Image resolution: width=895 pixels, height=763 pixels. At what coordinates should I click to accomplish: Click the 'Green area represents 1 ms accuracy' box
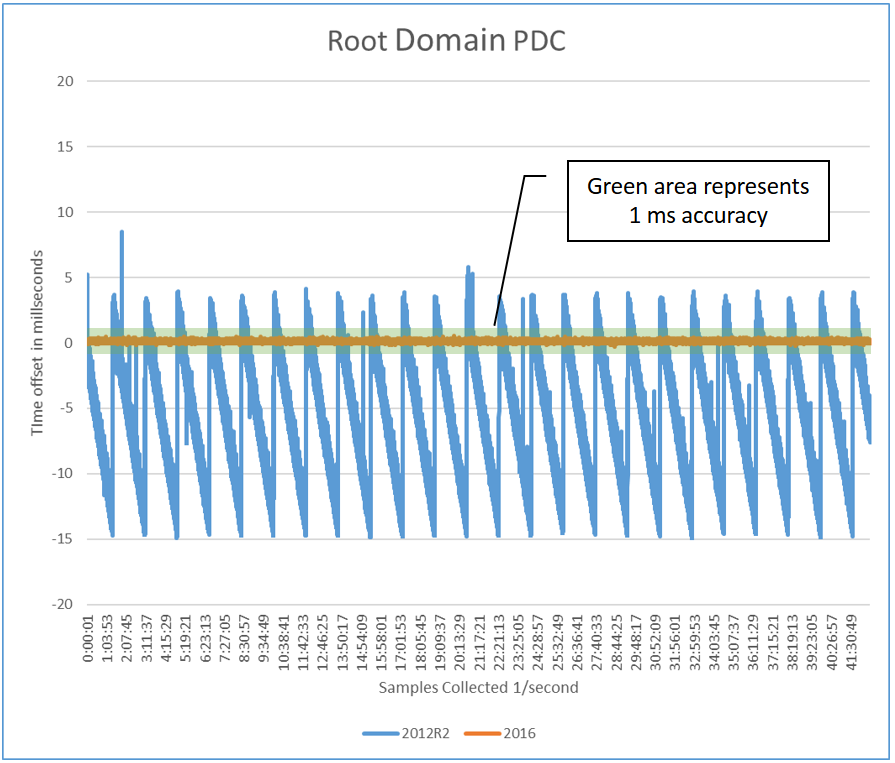click(x=697, y=201)
